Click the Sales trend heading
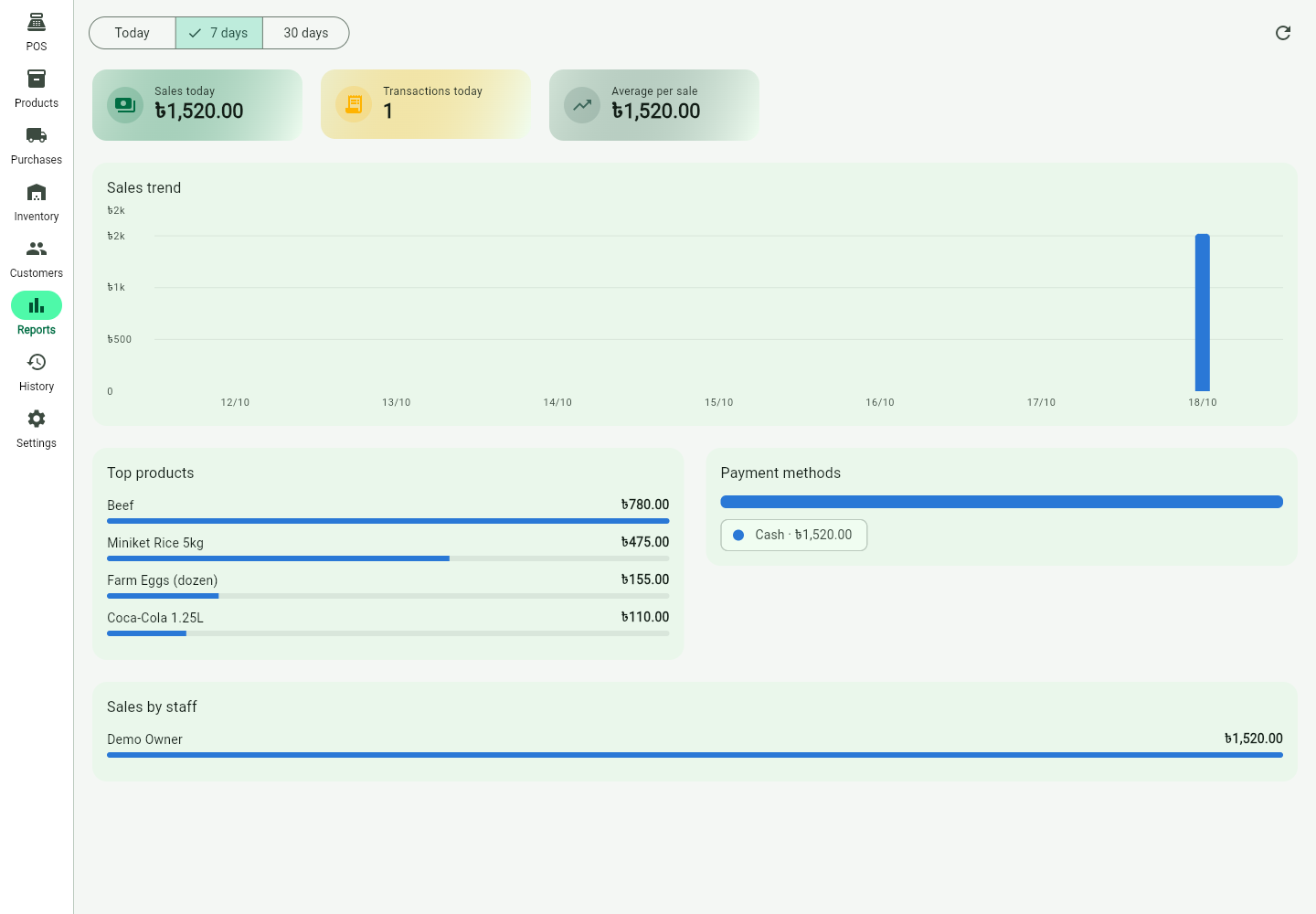Screen dimensions: 1316x914 pos(144,187)
